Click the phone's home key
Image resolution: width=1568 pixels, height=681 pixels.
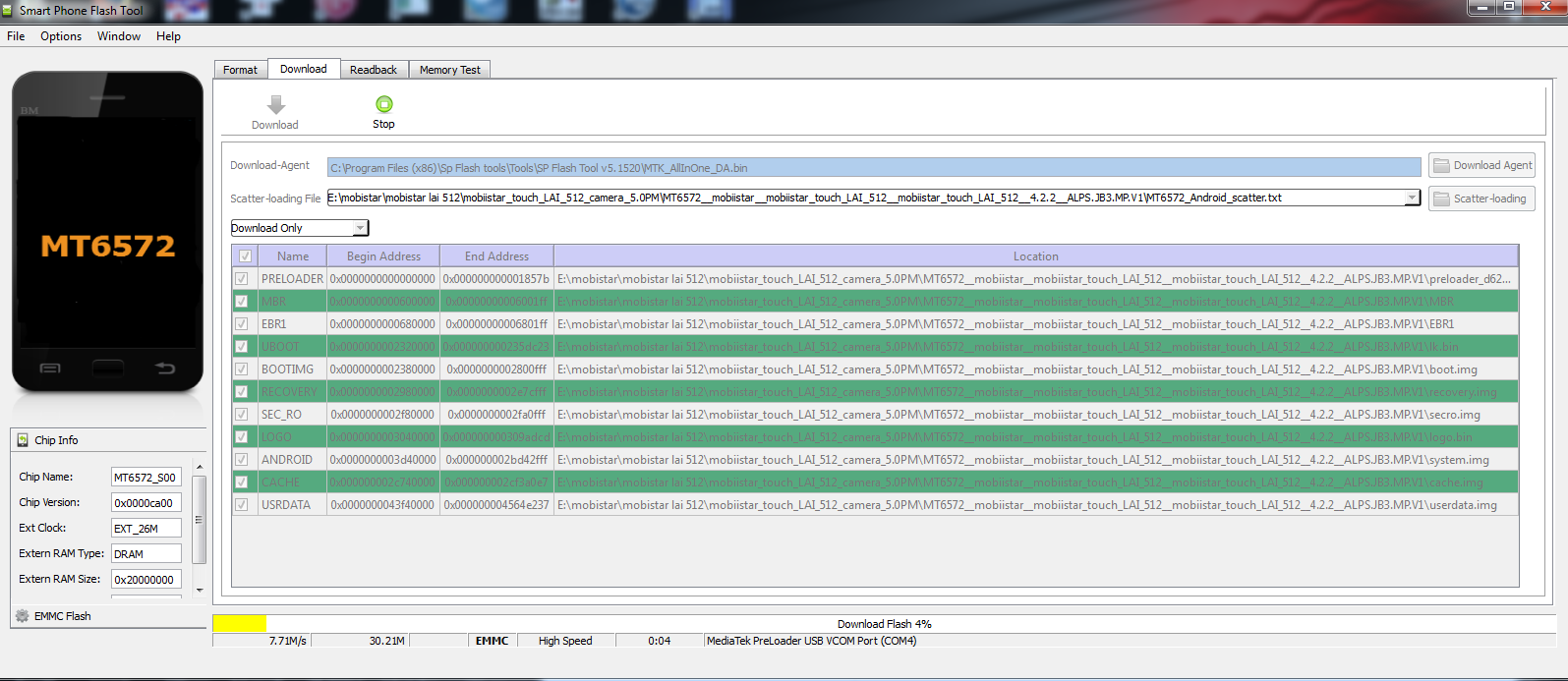108,369
